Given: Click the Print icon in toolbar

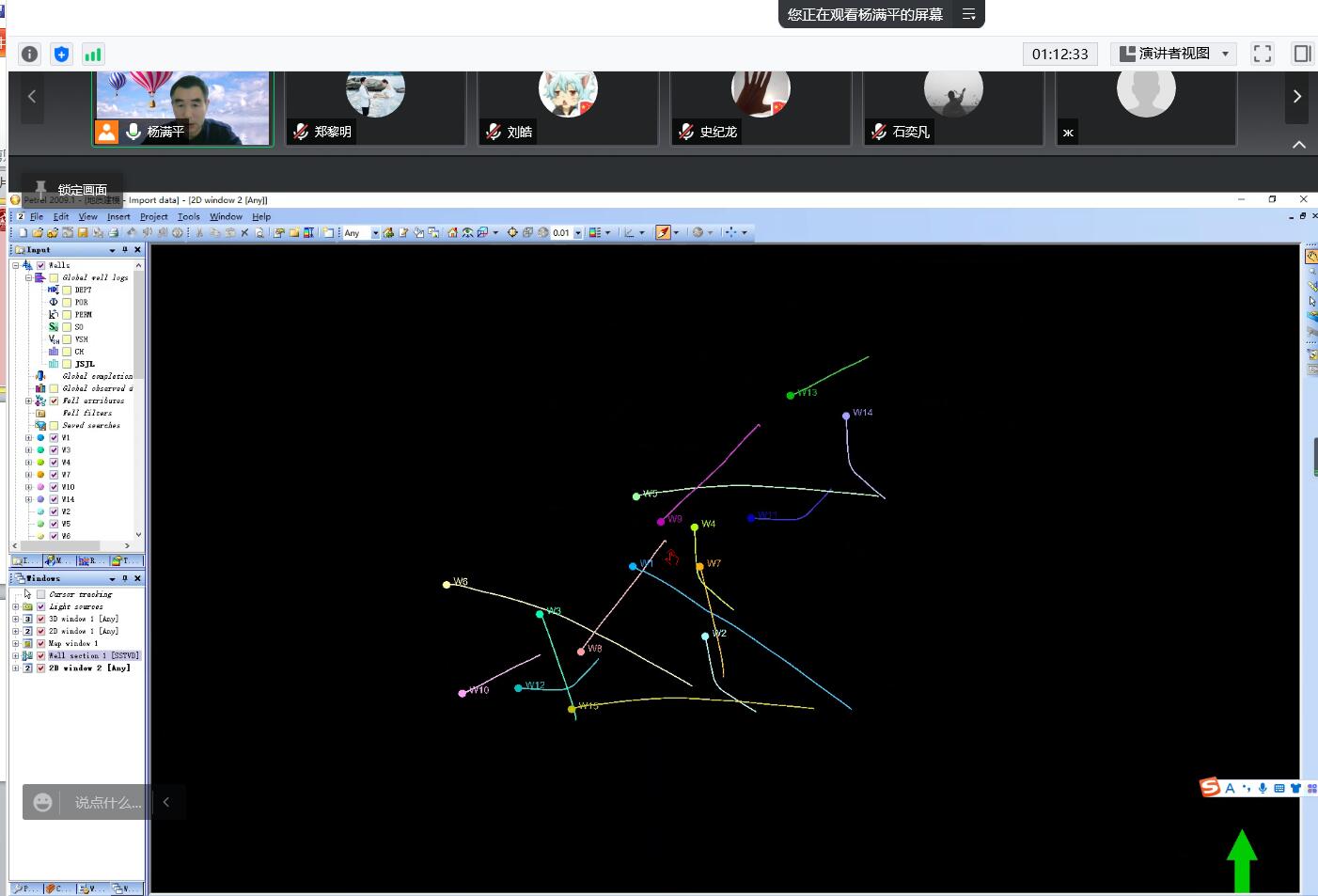Looking at the screenshot, I should point(113,233).
